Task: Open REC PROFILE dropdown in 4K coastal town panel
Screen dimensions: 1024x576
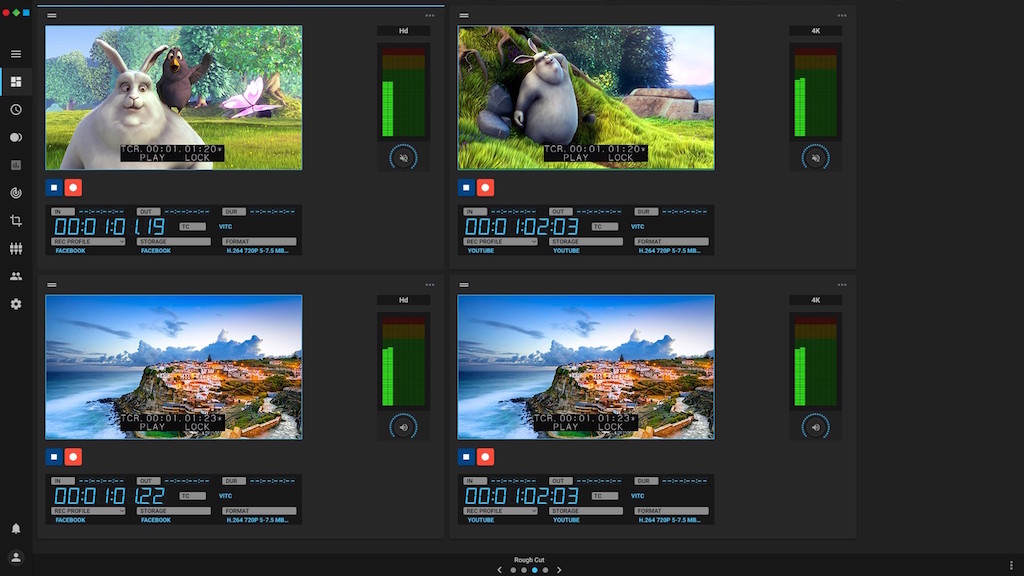Action: pyautogui.click(x=500, y=511)
